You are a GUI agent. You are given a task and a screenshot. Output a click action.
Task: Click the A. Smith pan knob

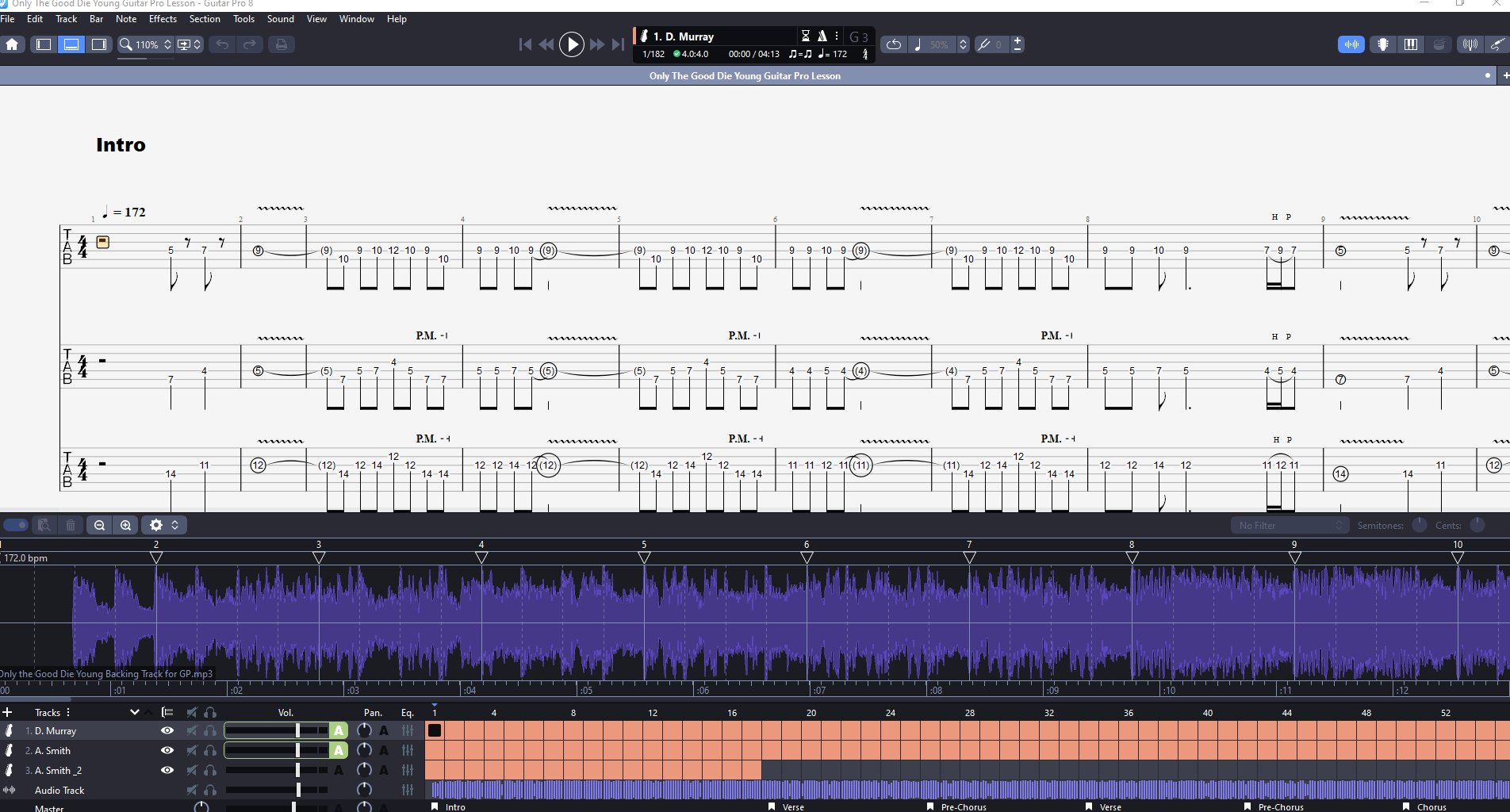[x=364, y=750]
